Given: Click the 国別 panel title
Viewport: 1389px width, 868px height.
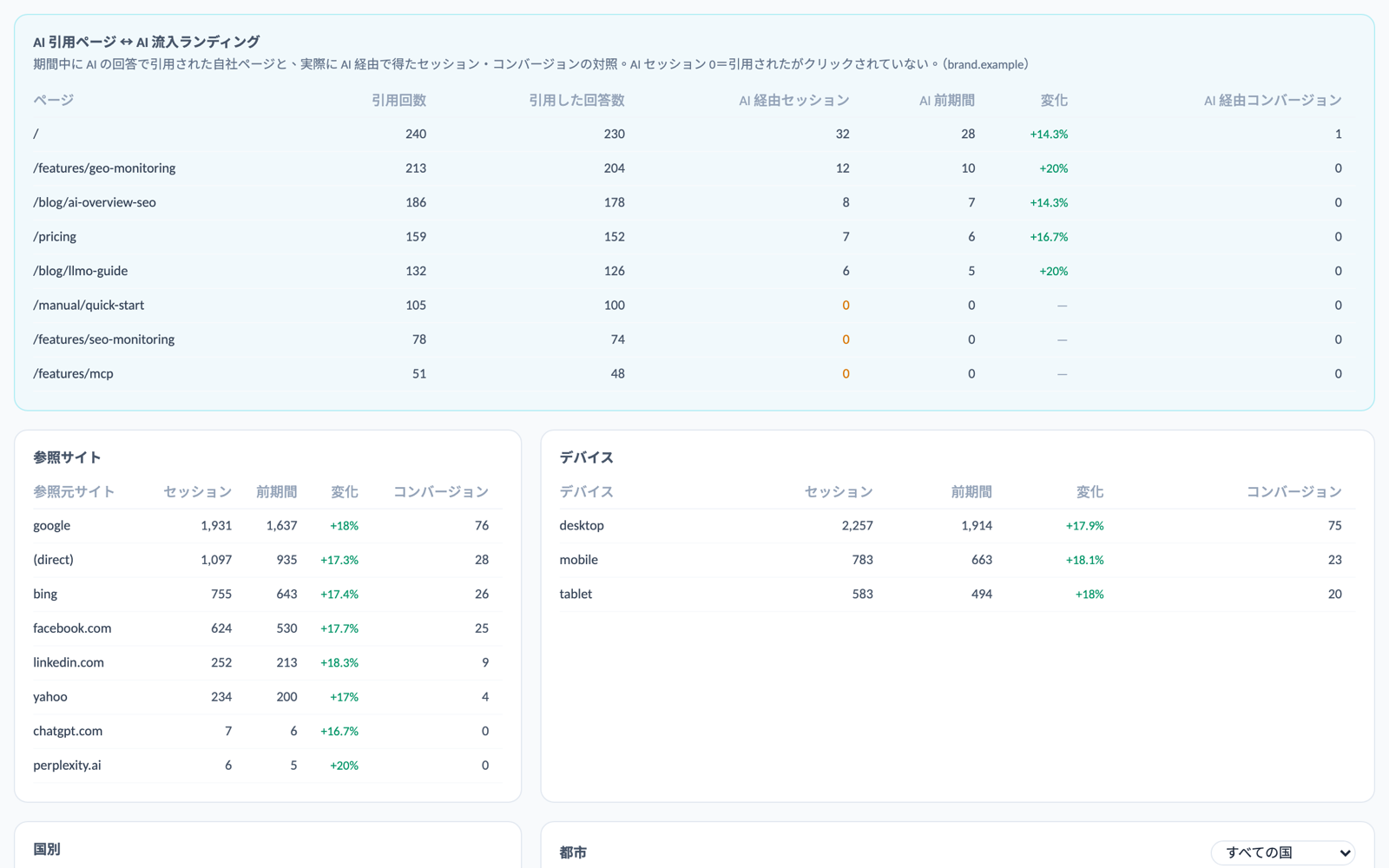Looking at the screenshot, I should 47,850.
